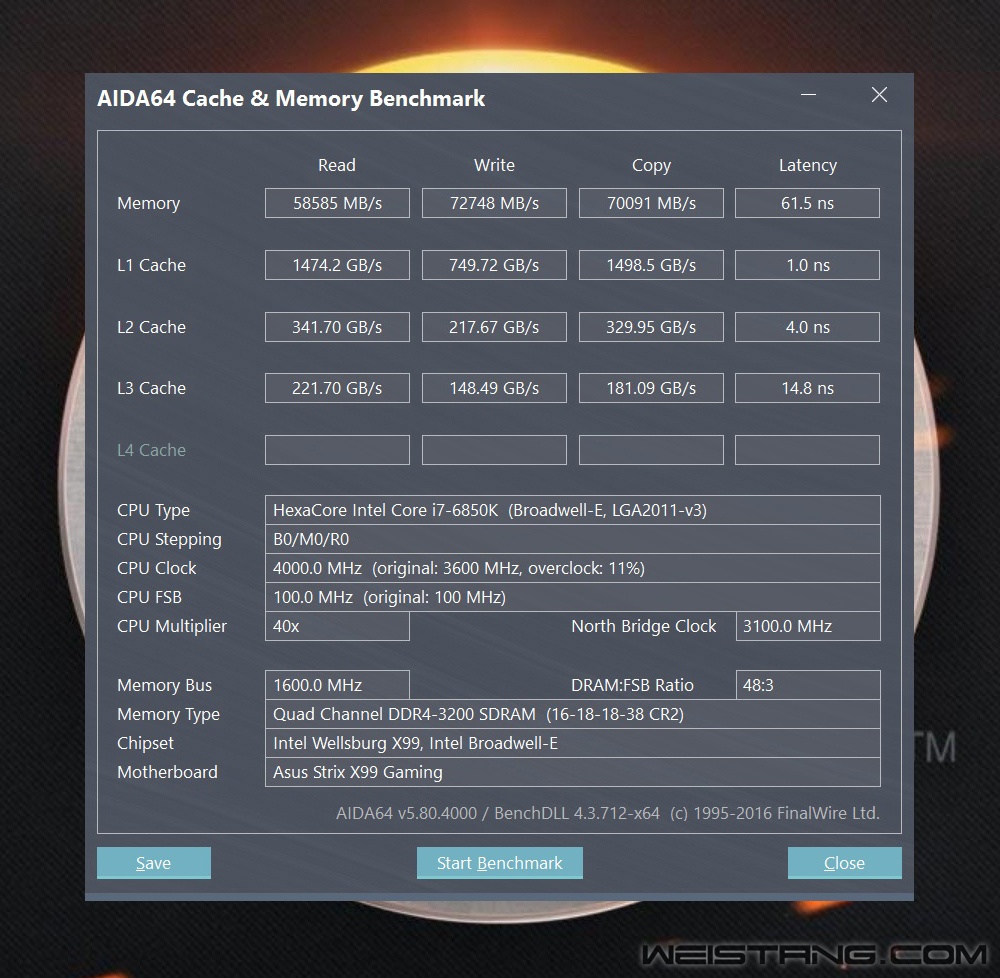Select Memory Latency value 61.5 ns
The image size is (1000, 978).
click(x=807, y=203)
